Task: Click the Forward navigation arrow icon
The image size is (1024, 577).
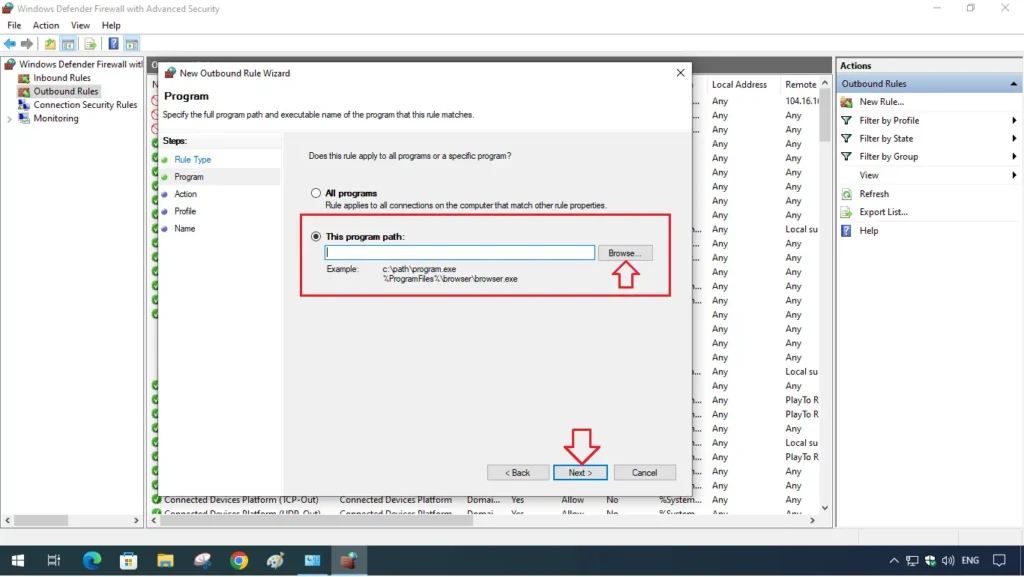Action: (x=26, y=43)
